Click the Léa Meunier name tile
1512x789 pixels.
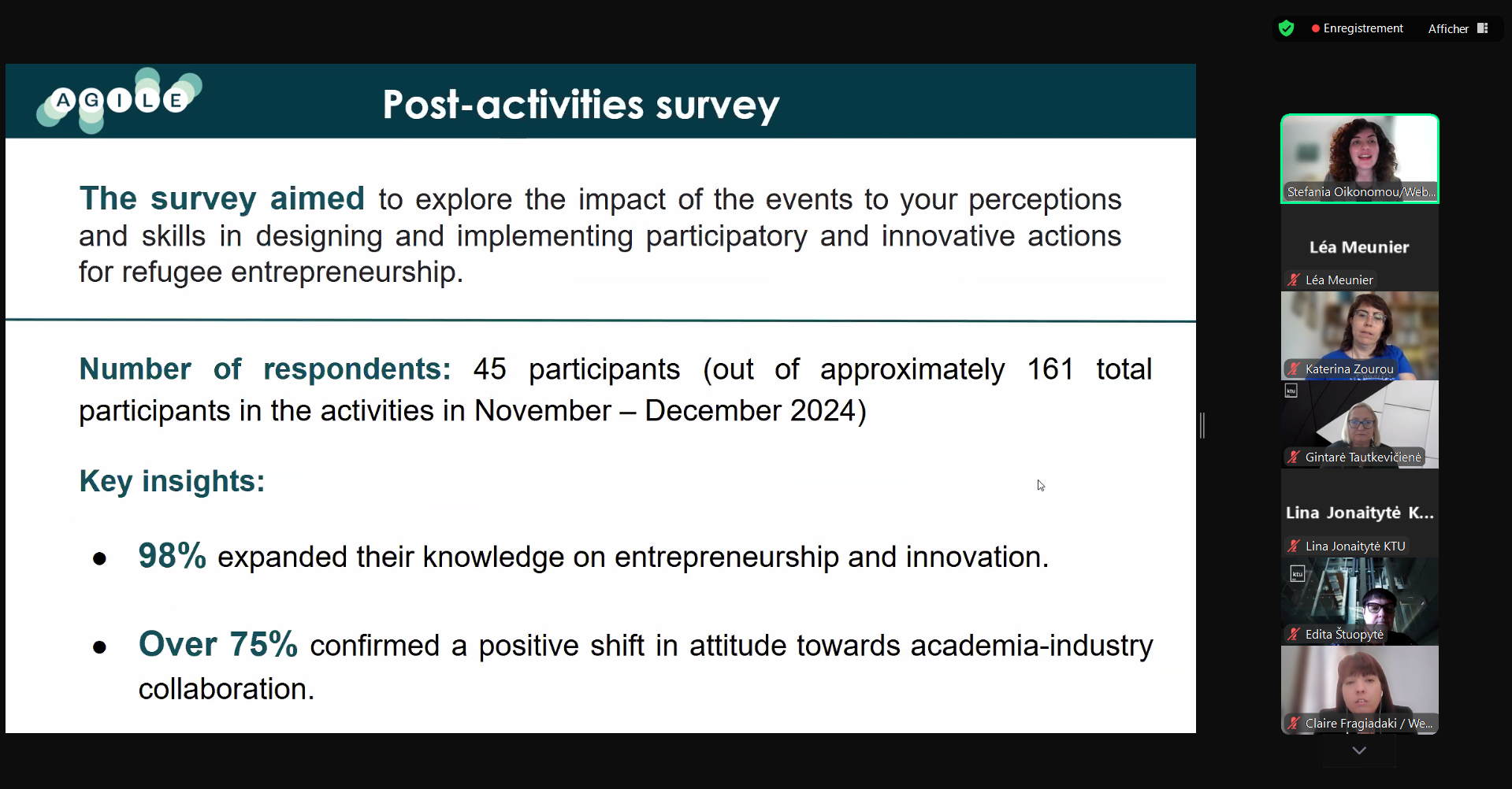1360,247
